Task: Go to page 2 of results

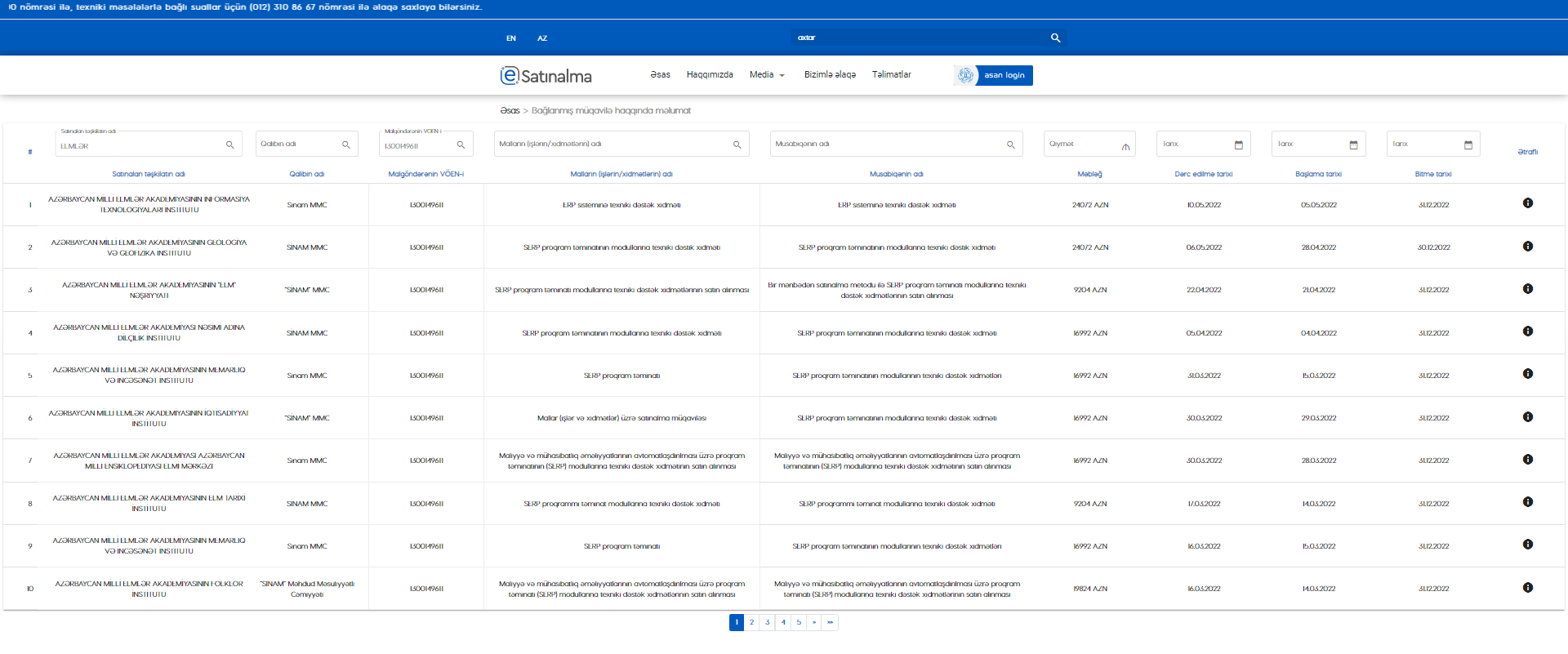Action: (x=751, y=622)
